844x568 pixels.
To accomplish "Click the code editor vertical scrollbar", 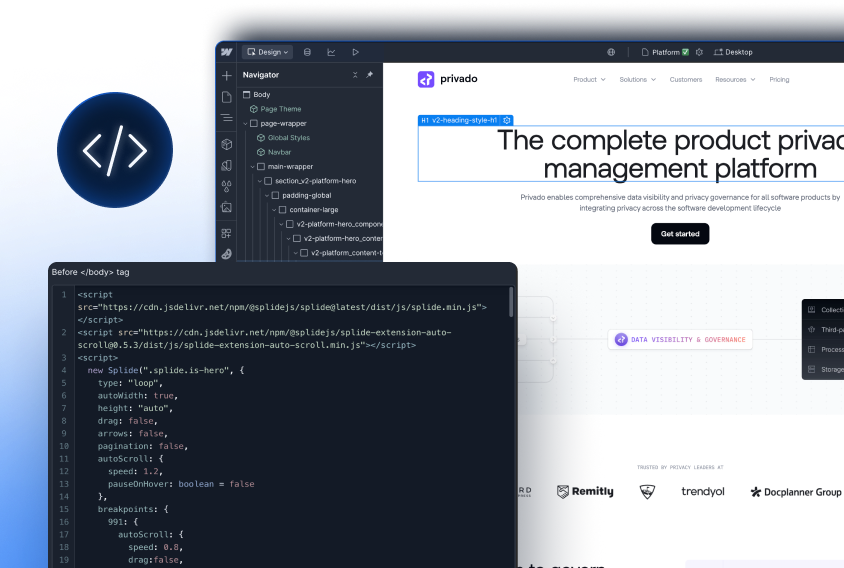I will pos(511,302).
